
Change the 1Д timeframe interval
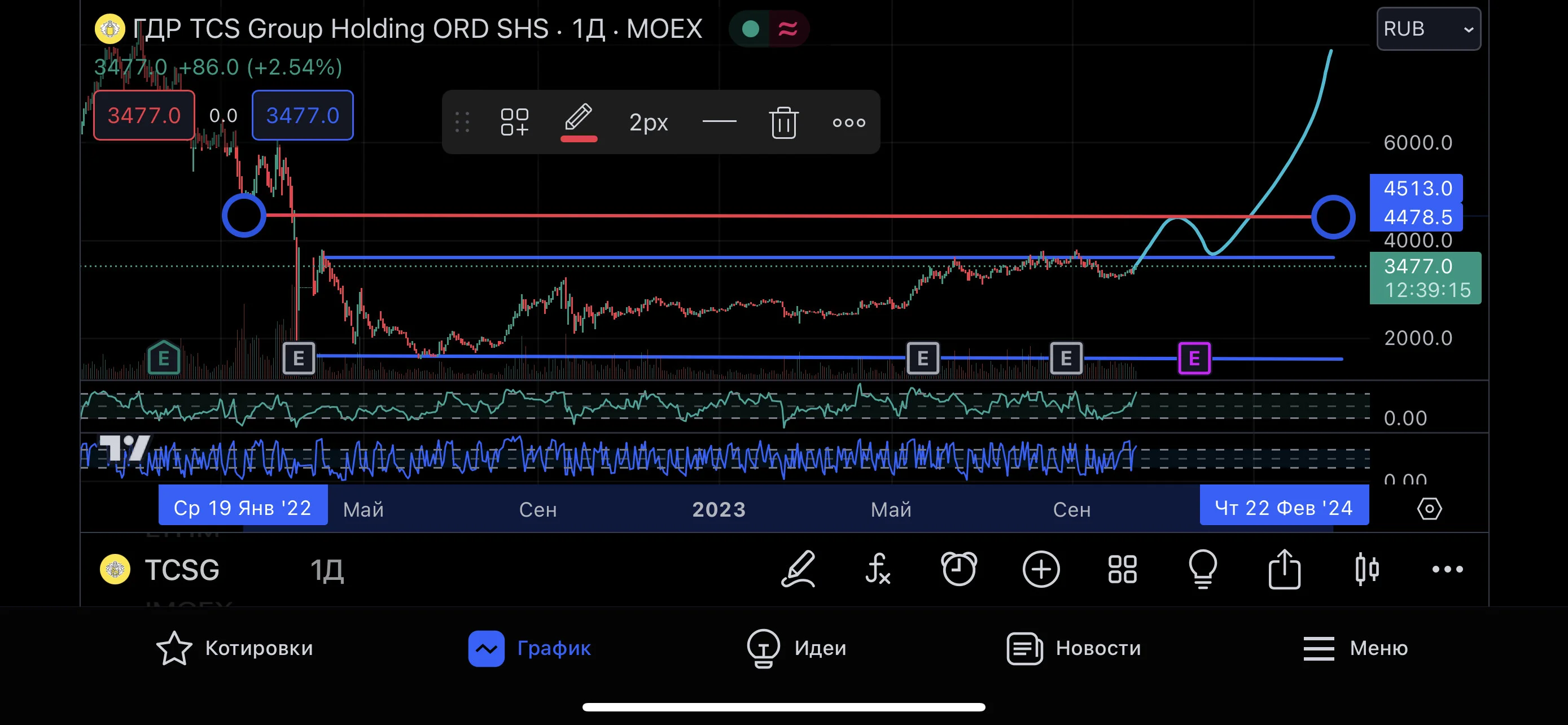tap(327, 570)
